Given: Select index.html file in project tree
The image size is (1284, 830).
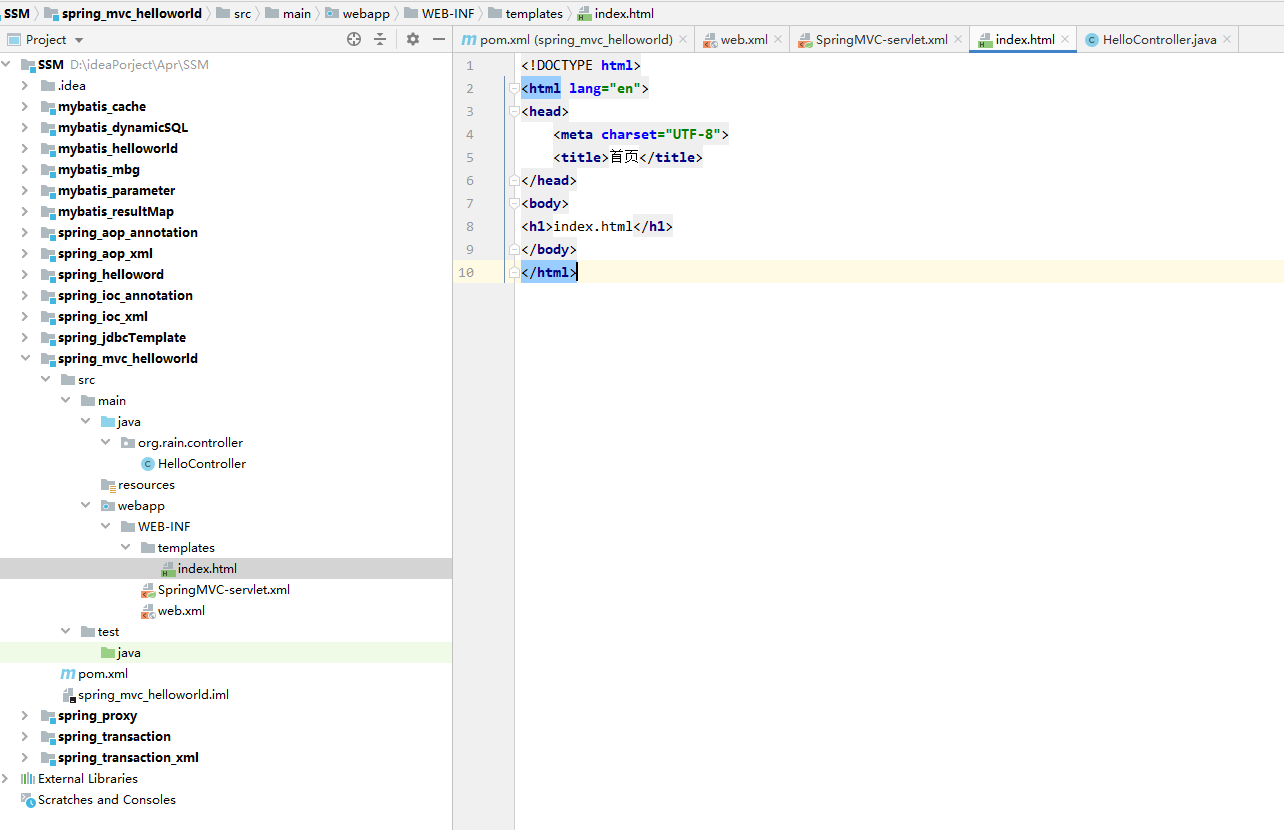Looking at the screenshot, I should (x=207, y=568).
